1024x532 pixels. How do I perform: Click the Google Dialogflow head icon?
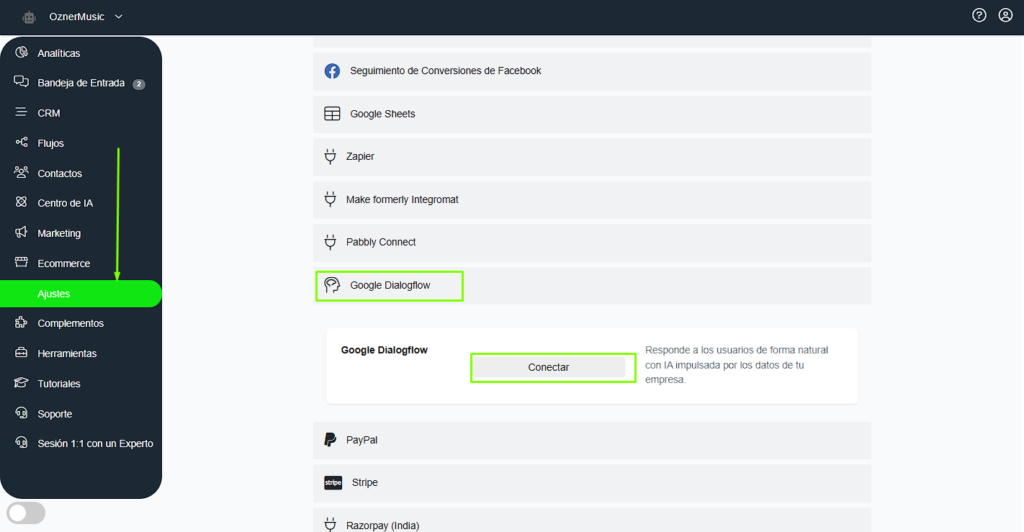(x=332, y=286)
